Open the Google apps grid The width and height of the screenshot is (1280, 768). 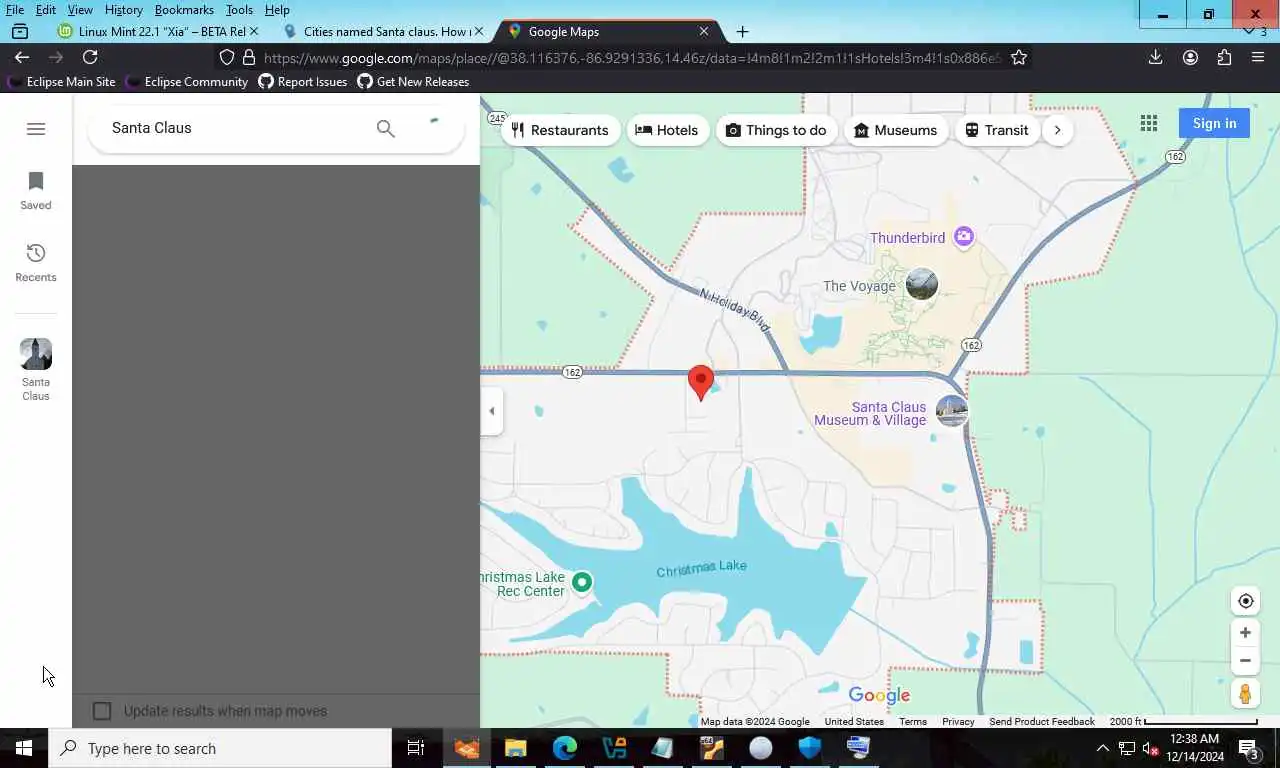pos(1149,123)
